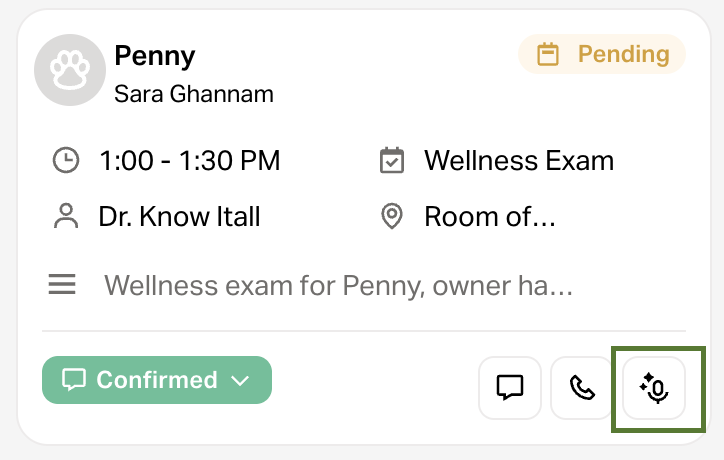
Task: Select owner name Sara Ghannam
Action: coord(194,94)
